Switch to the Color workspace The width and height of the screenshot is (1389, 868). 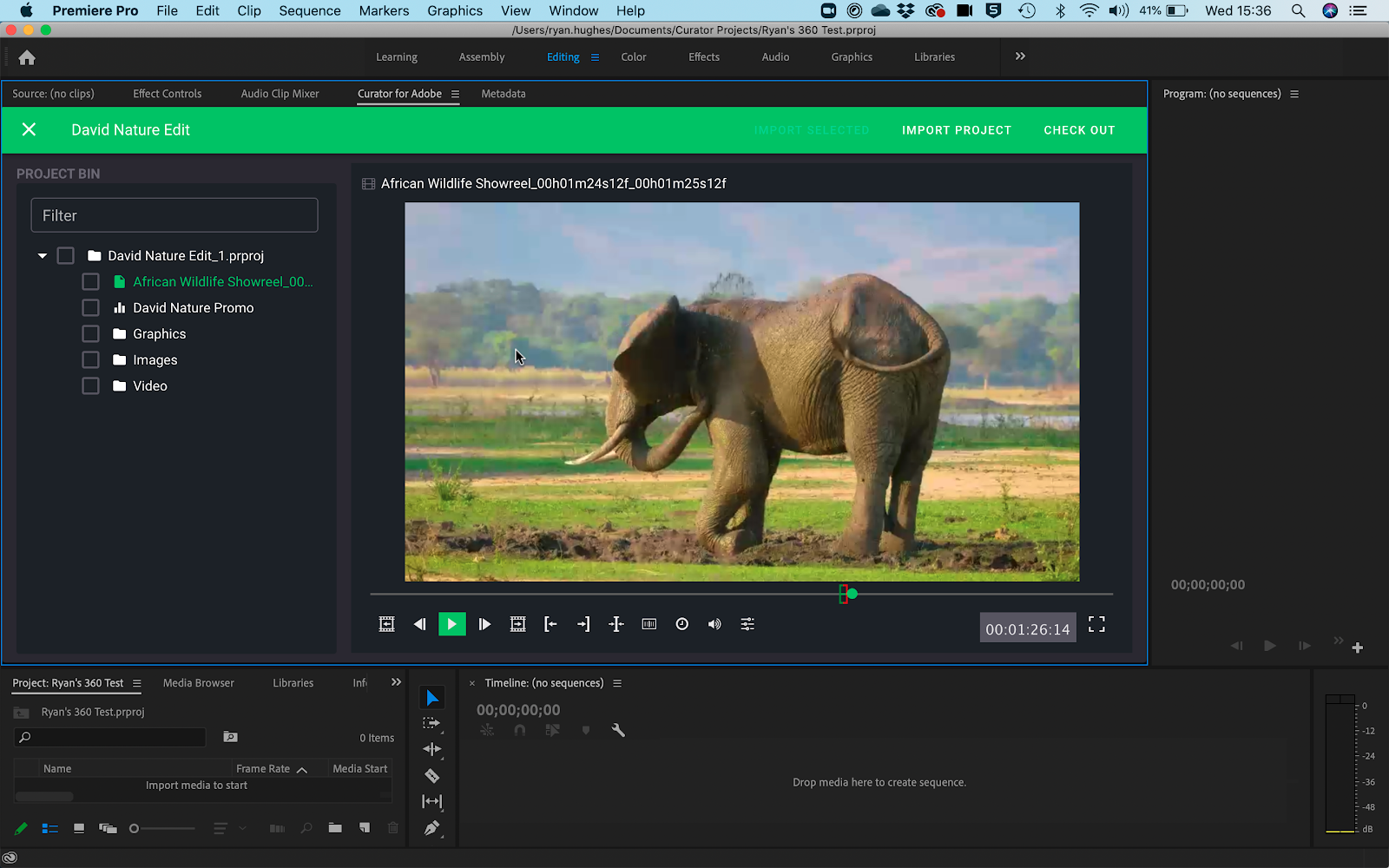coord(634,57)
